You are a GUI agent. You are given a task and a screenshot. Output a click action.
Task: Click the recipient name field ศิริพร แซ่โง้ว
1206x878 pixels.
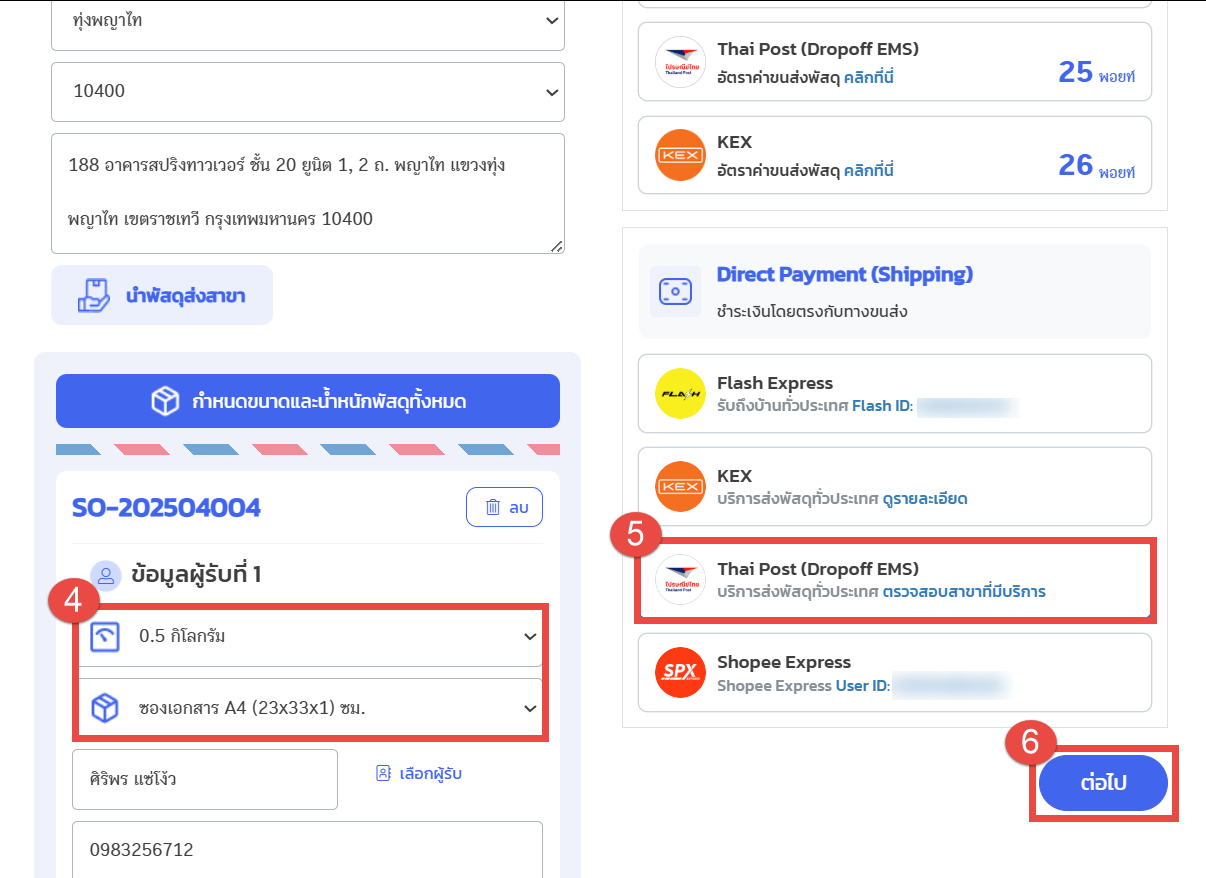pyautogui.click(x=205, y=779)
